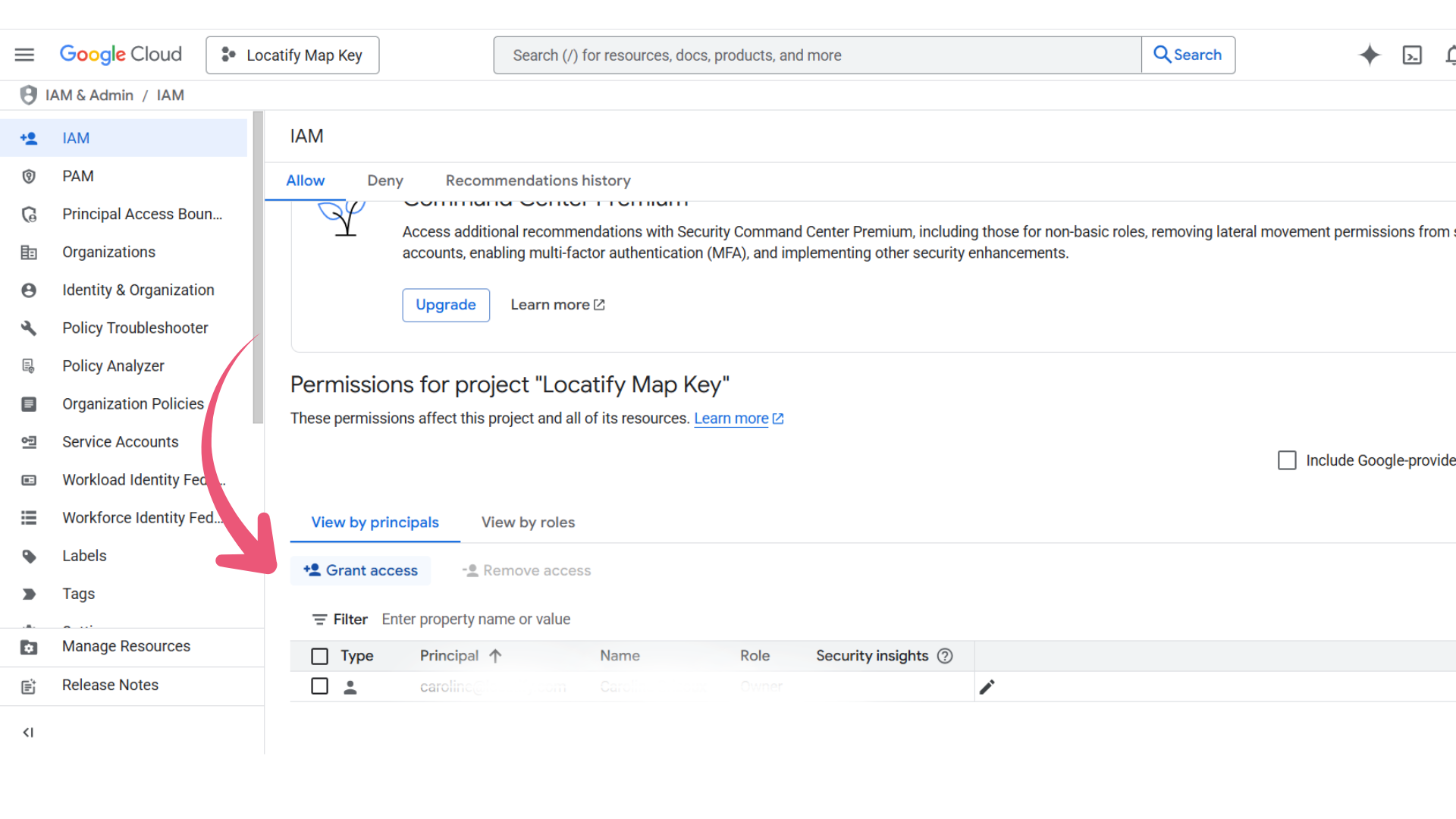Image resolution: width=1456 pixels, height=819 pixels.
Task: Open Learn more link beside Upgrade
Action: click(557, 305)
